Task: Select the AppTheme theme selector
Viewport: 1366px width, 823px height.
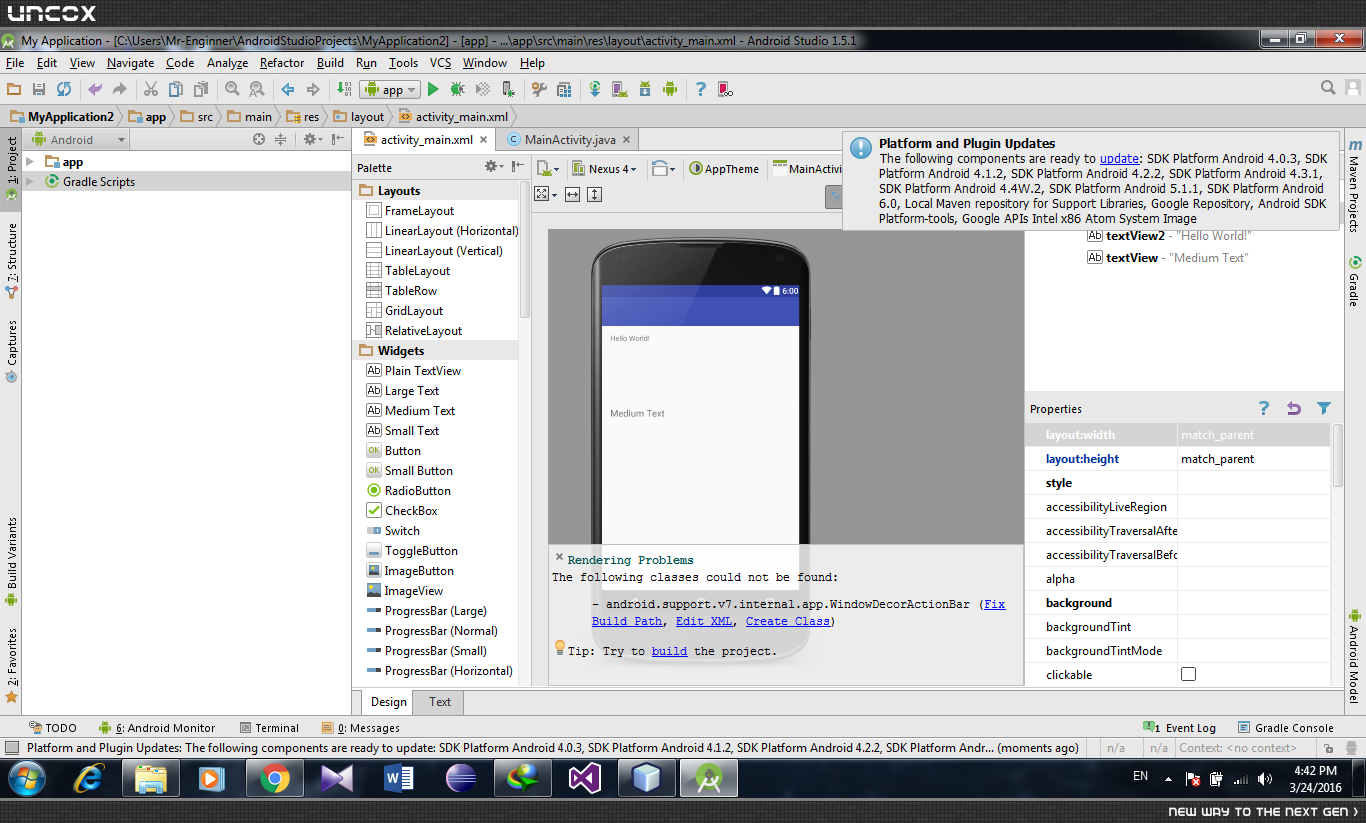Action: coord(724,169)
